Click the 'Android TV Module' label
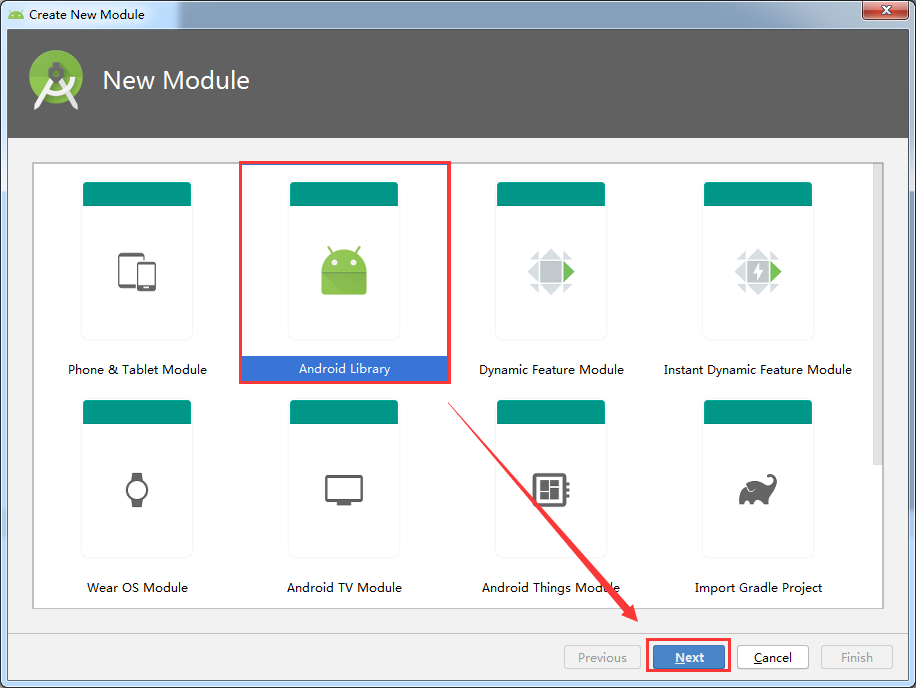Image resolution: width=916 pixels, height=688 pixels. click(x=344, y=588)
